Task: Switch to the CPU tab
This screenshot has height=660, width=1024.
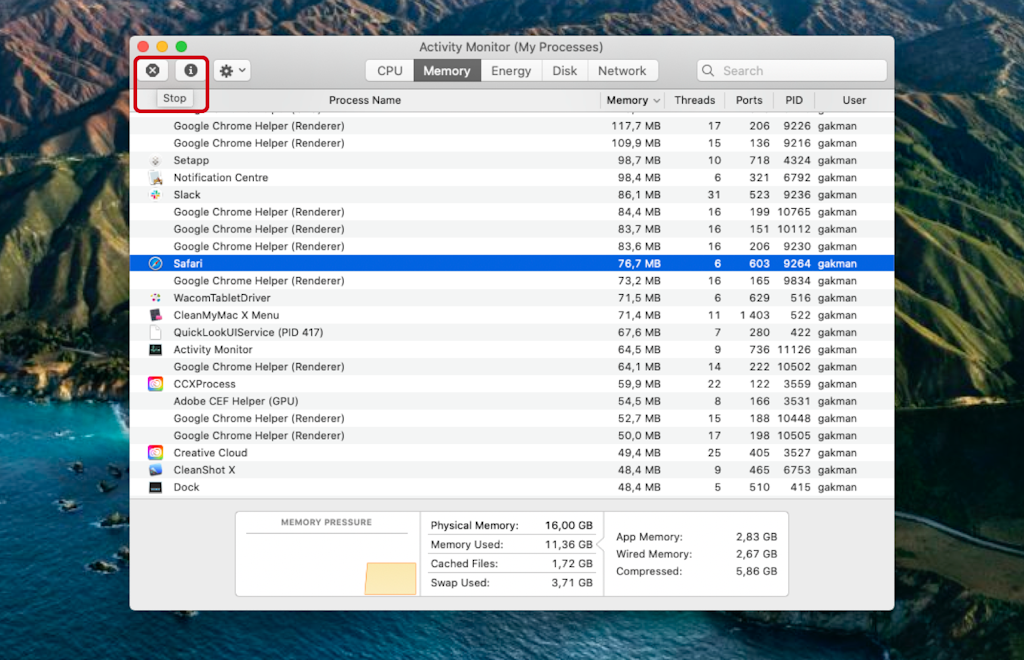Action: coord(389,70)
